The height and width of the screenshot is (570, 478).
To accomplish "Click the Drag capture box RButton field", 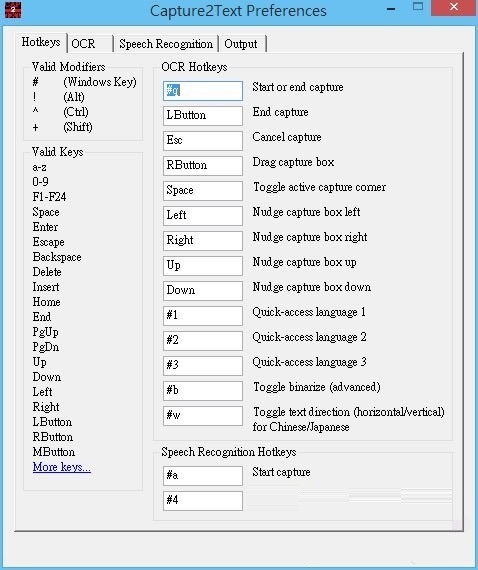I will coord(203,166).
